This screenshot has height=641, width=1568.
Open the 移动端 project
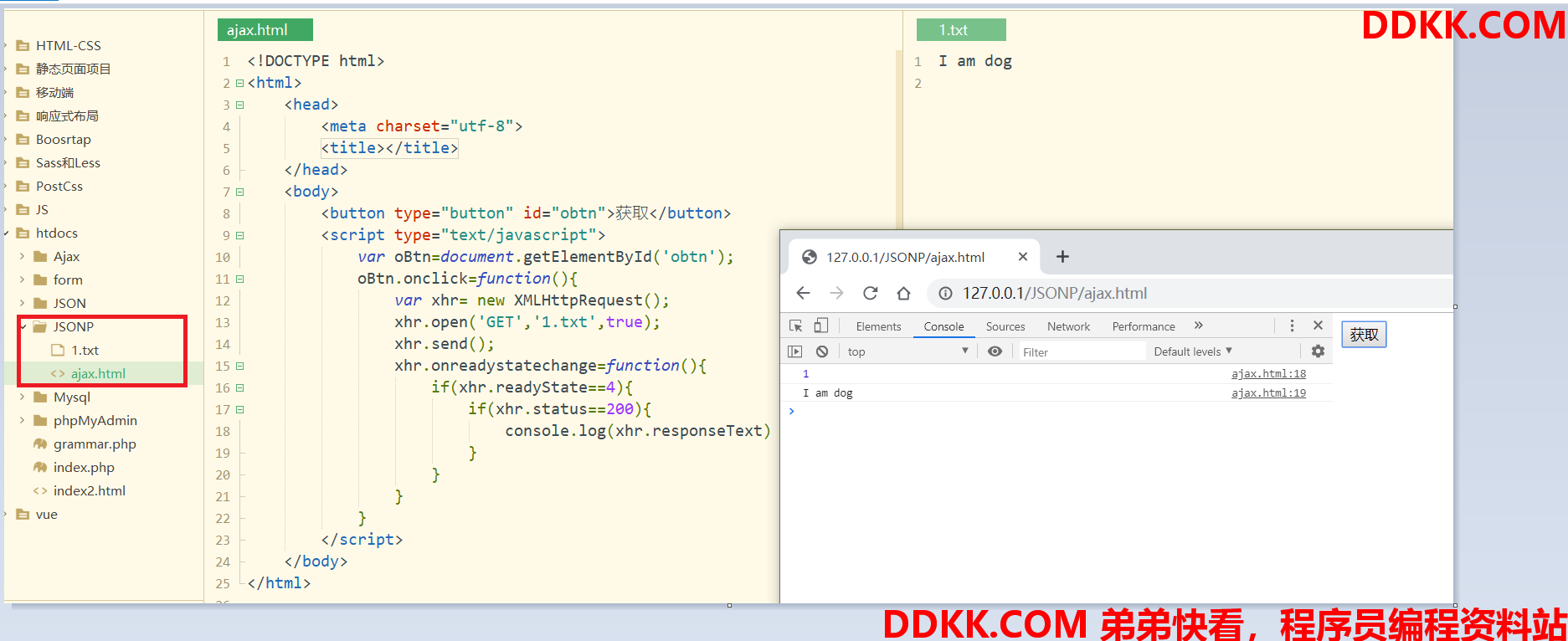[x=54, y=93]
